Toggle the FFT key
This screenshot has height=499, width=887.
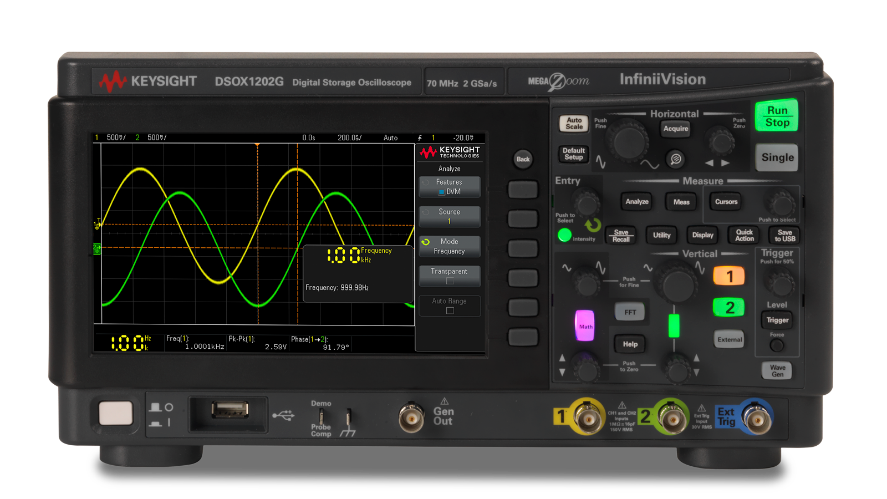630,312
